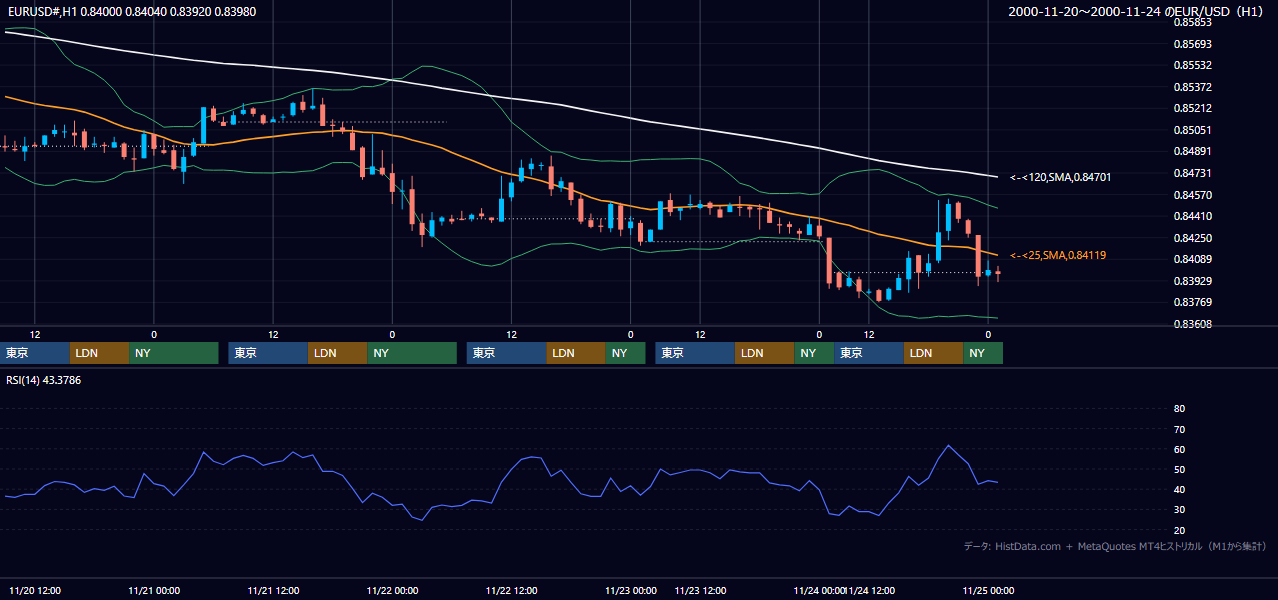Click RSI scale value 60
Screen dimensions: 1278x600
pos(1179,449)
